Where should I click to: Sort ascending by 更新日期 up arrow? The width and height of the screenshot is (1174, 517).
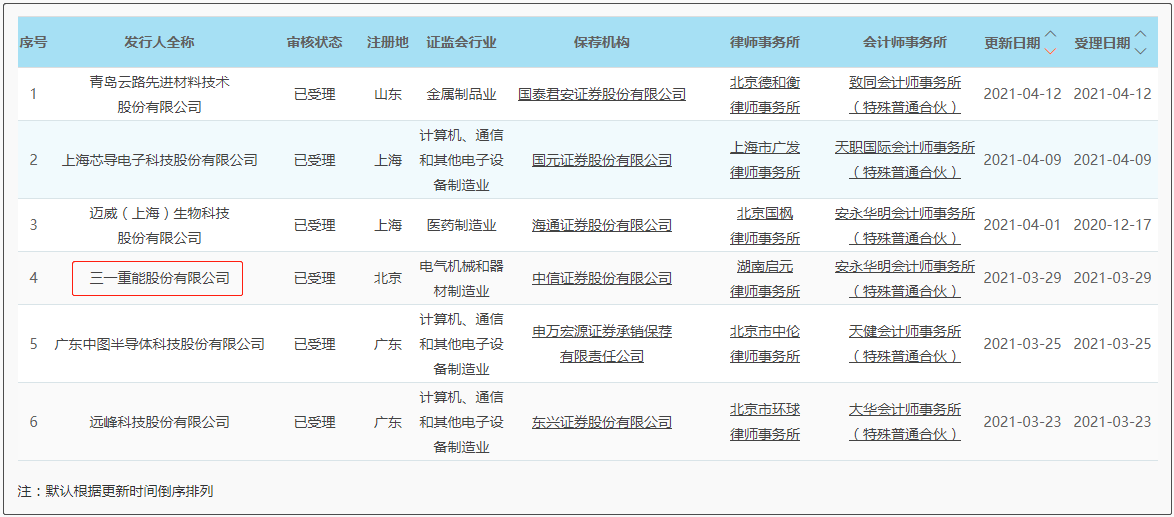[1051, 34]
